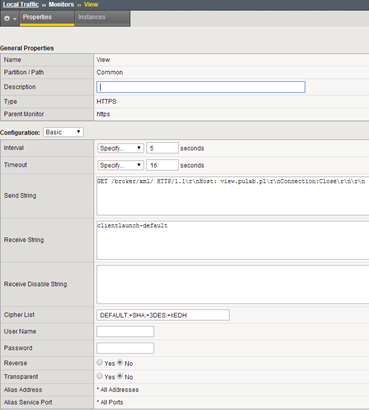Open the Configuration Basic dropdown
369x410 pixels.
click(x=63, y=132)
